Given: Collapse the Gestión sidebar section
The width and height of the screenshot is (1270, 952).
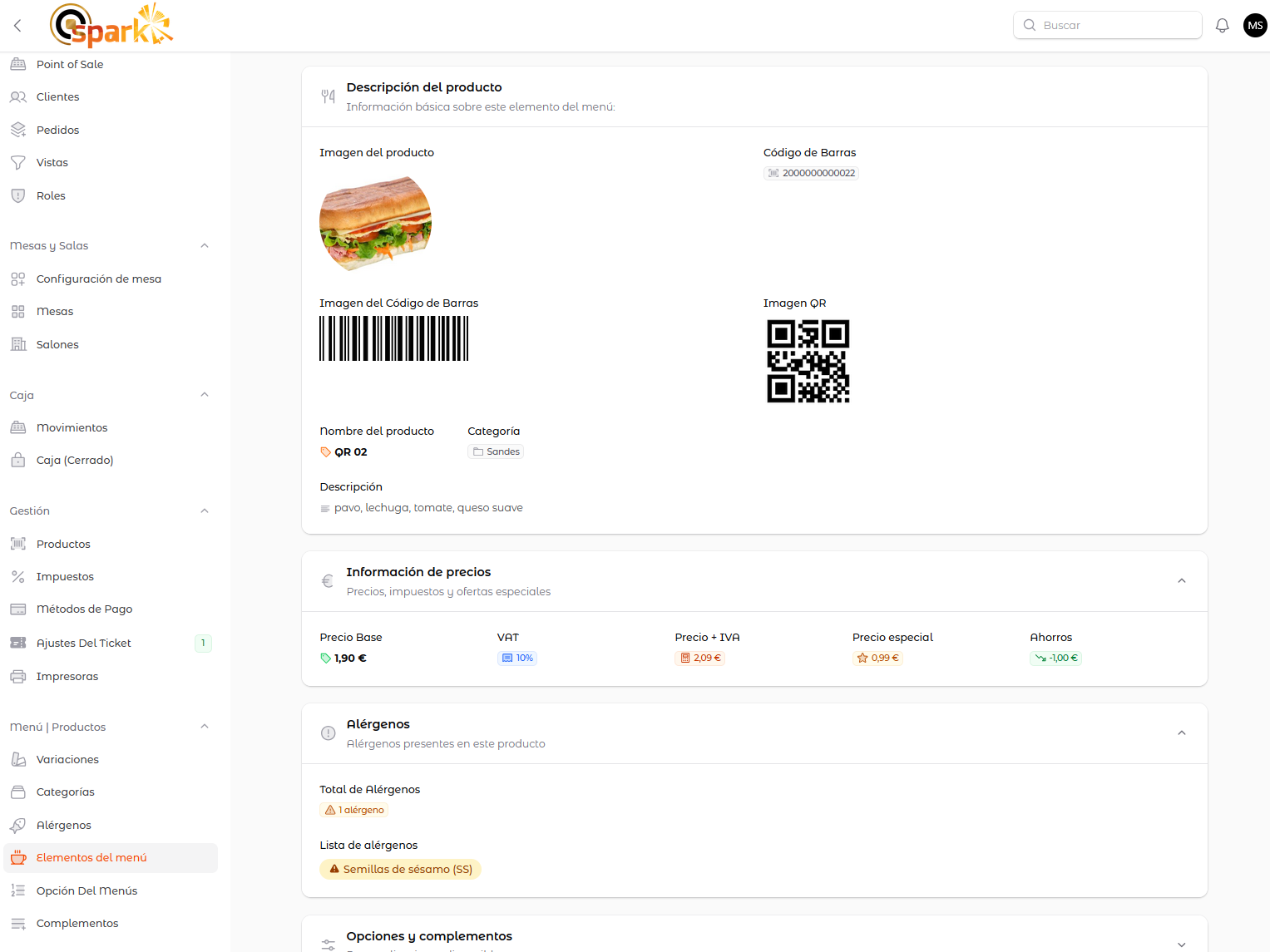Looking at the screenshot, I should point(205,511).
